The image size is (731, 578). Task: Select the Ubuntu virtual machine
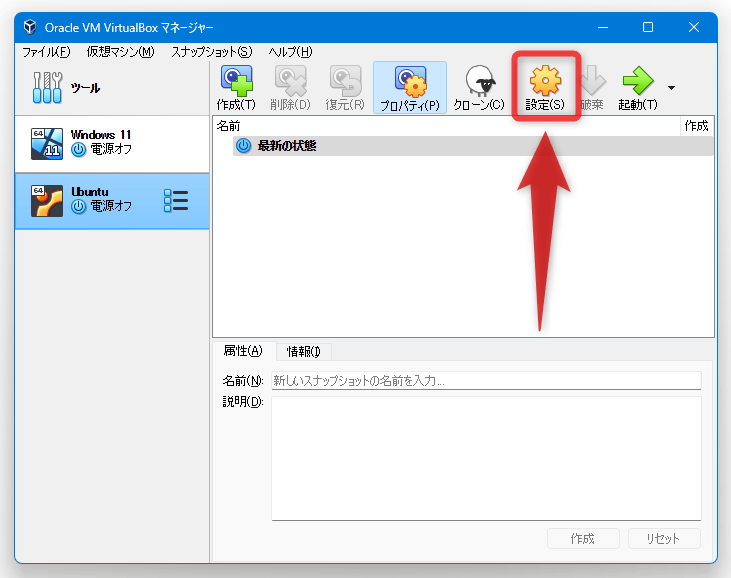tap(112, 201)
